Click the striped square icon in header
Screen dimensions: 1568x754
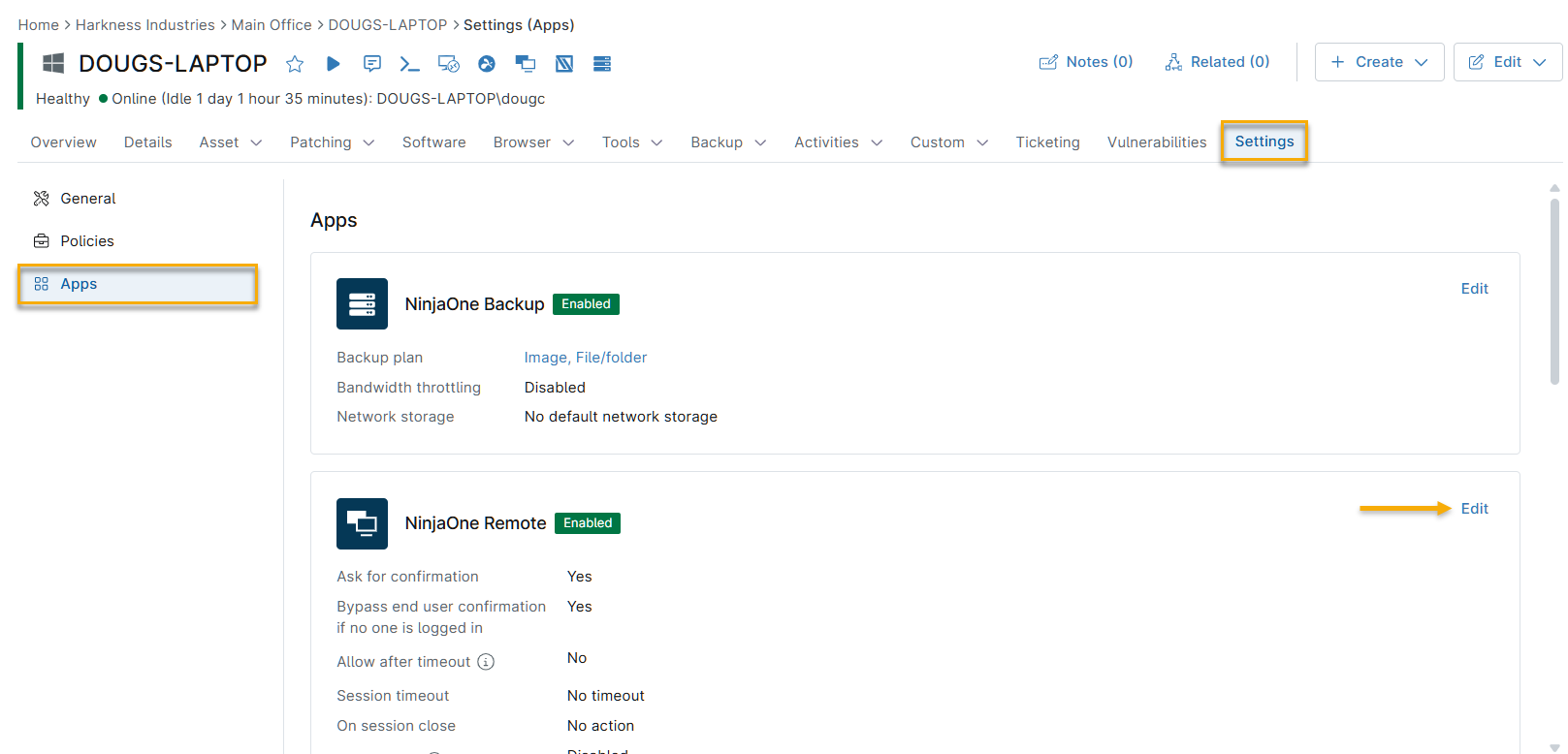coord(564,64)
